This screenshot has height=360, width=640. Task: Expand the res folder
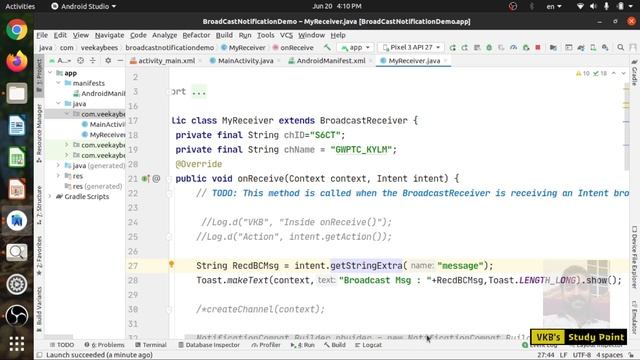(58, 176)
